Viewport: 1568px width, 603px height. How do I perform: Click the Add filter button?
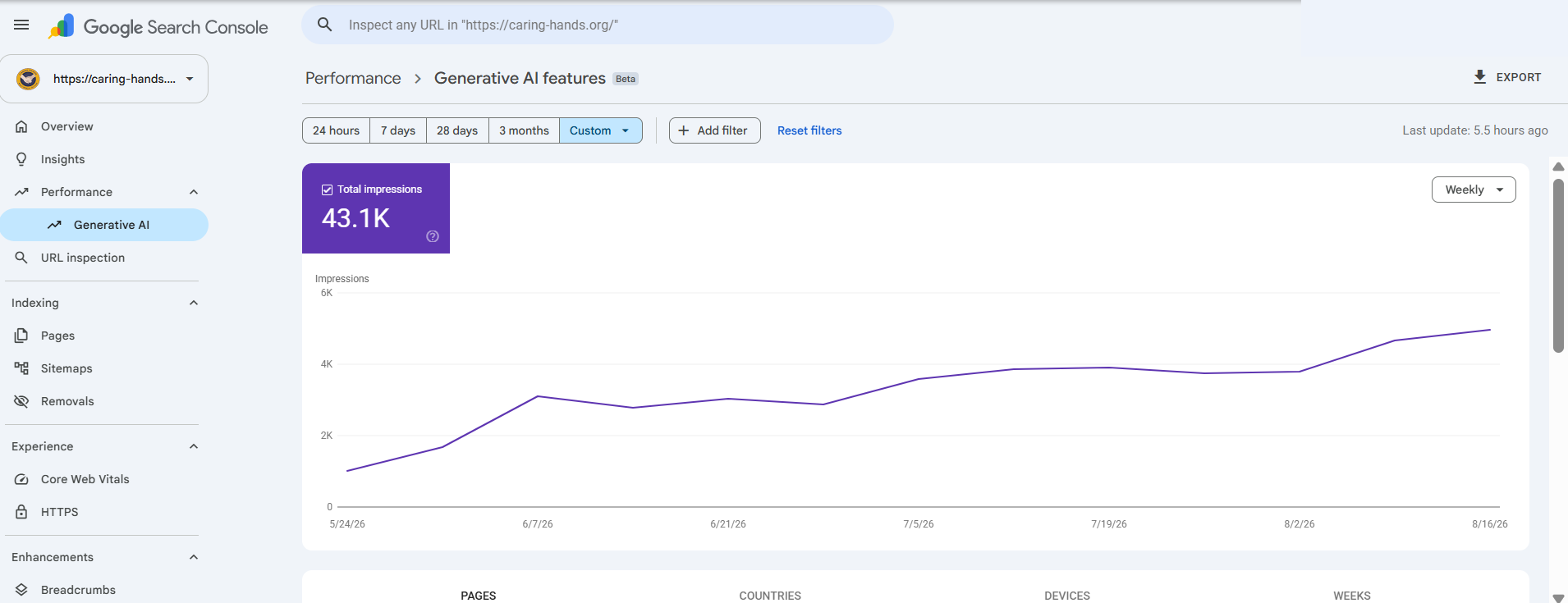(715, 130)
